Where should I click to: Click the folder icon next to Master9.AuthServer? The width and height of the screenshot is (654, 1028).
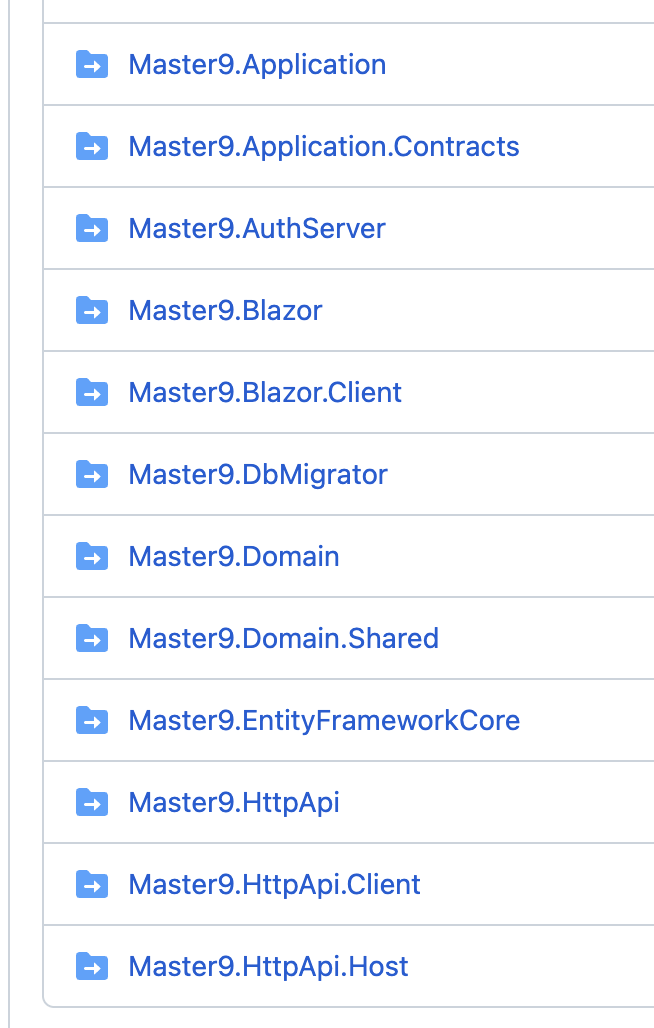pyautogui.click(x=92, y=229)
